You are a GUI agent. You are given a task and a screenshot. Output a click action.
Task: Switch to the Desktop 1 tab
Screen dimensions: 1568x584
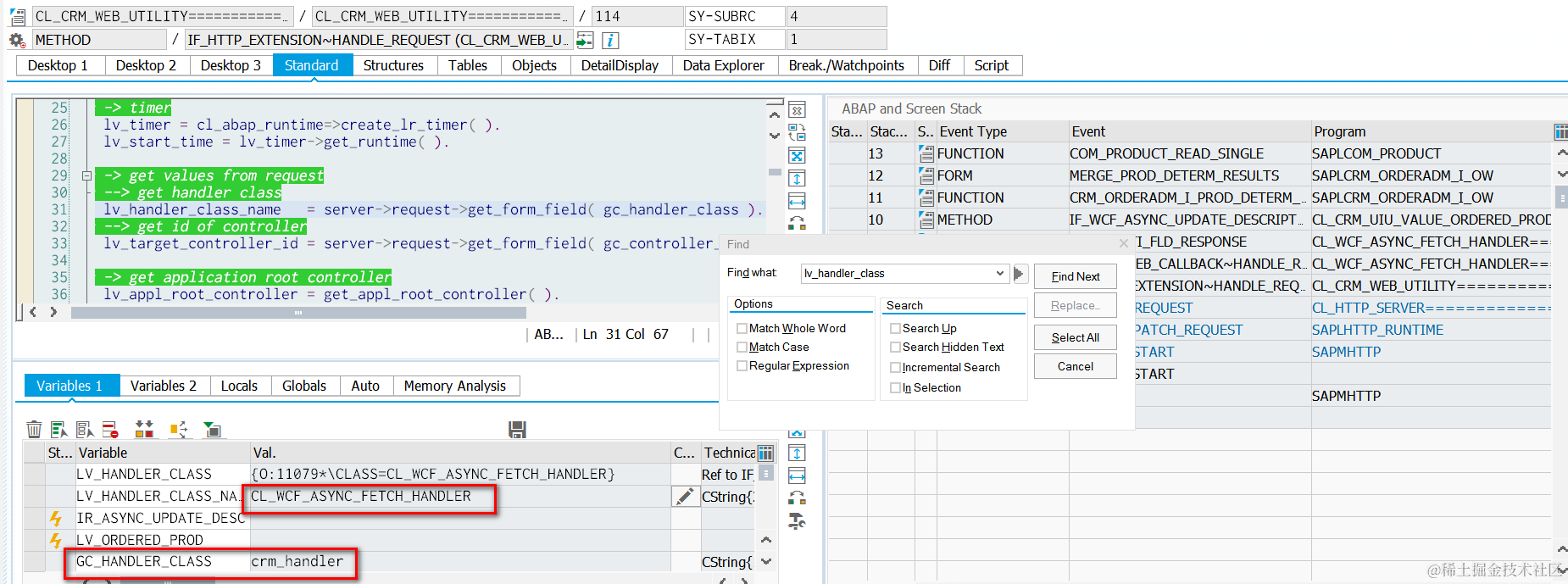(58, 65)
